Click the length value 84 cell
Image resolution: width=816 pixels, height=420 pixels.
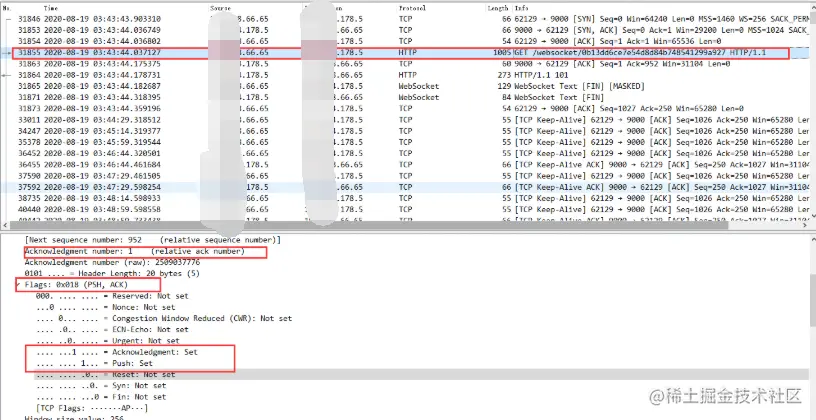[x=506, y=97]
